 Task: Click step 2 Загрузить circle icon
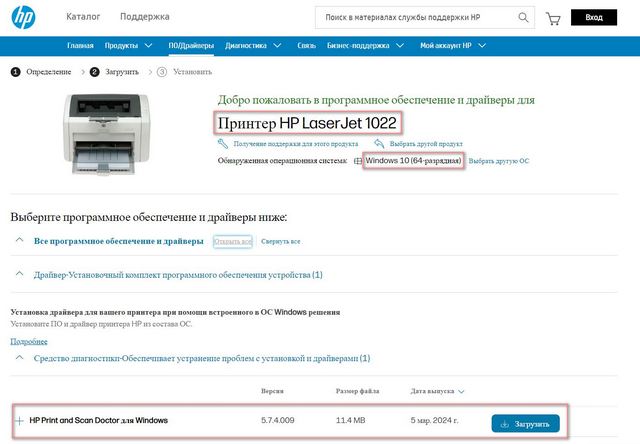[95, 72]
